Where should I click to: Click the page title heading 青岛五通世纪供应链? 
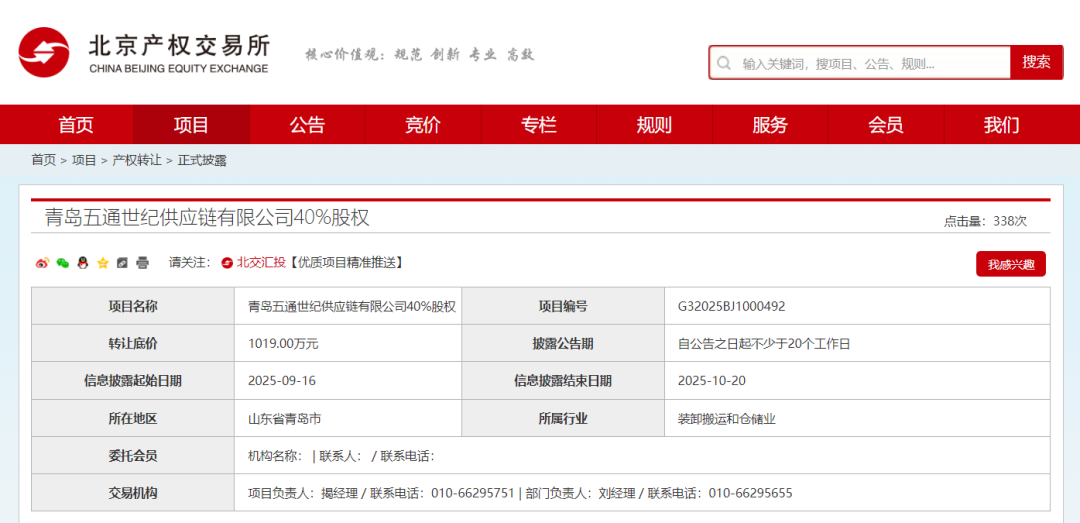(x=207, y=218)
